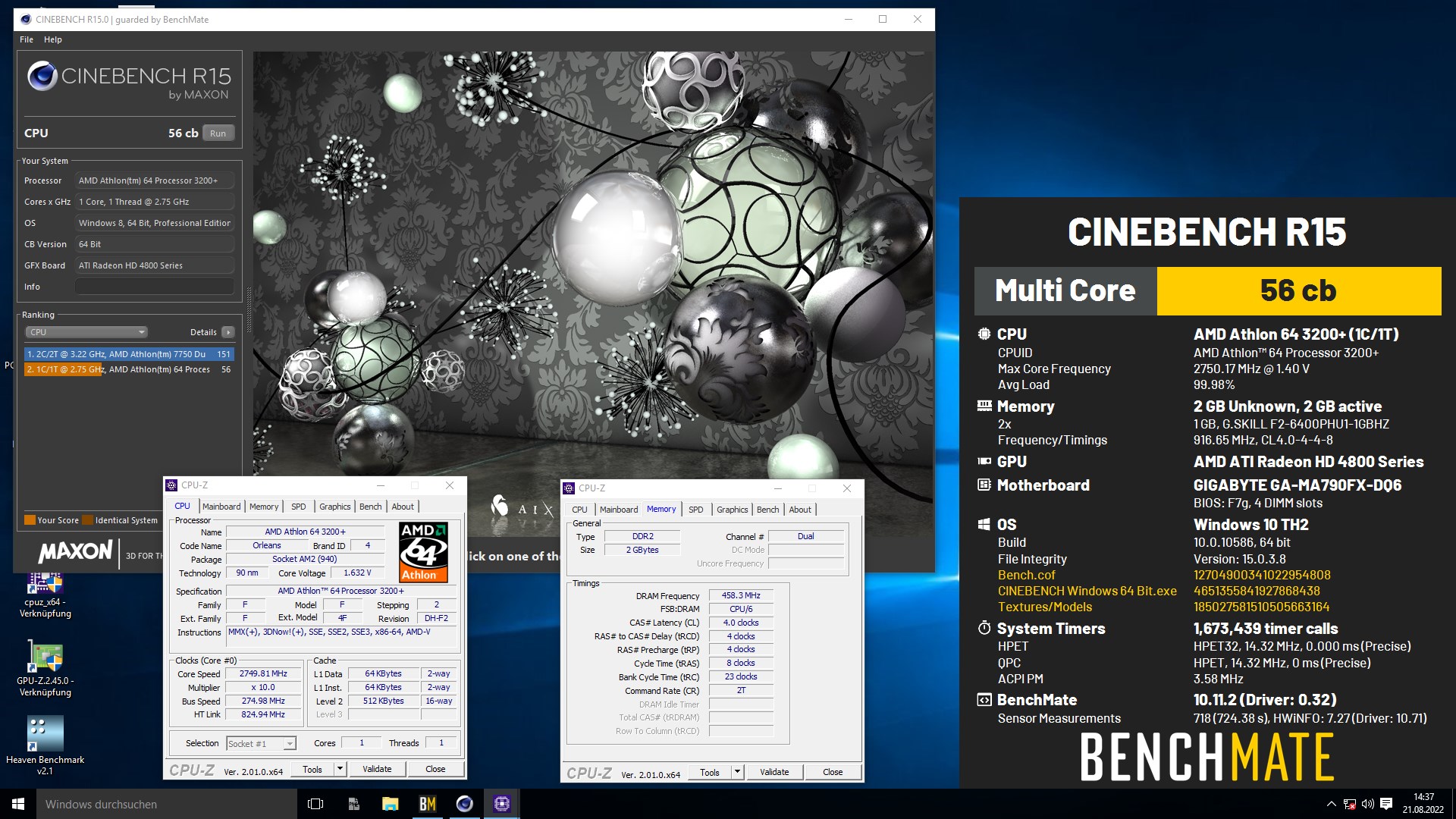Open Tools dropdown arrow in right CPU-Z

tap(737, 772)
